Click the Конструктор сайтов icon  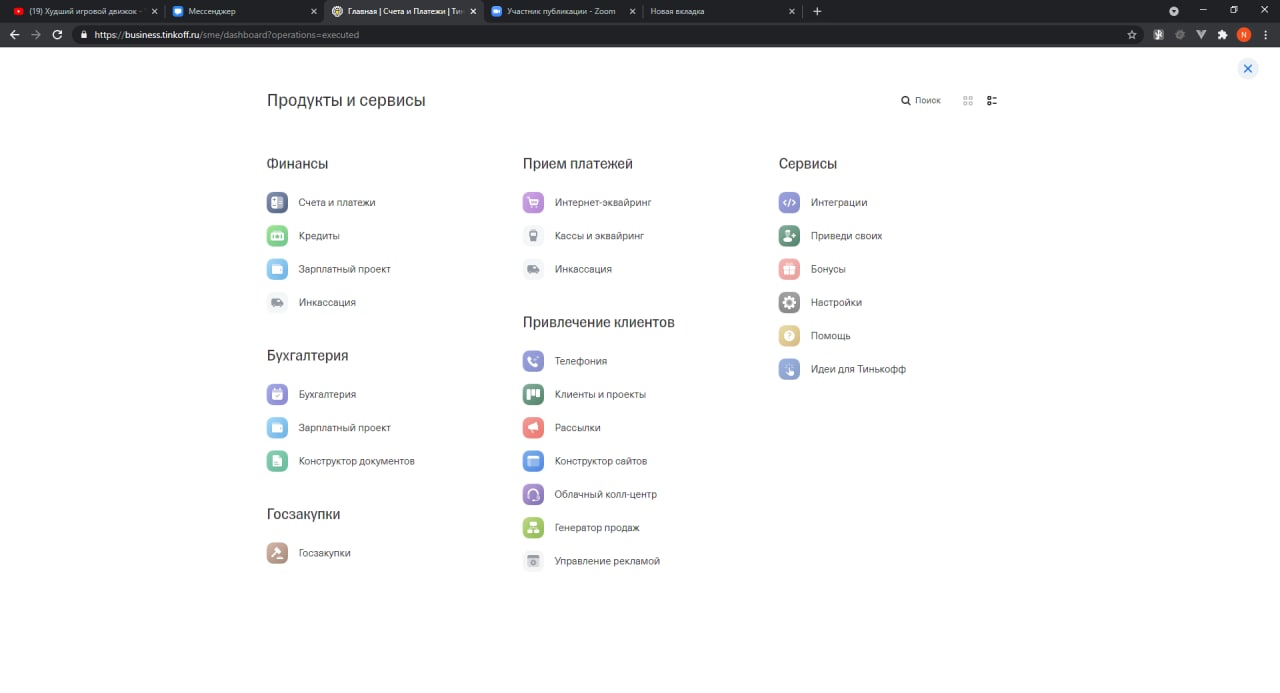(533, 461)
